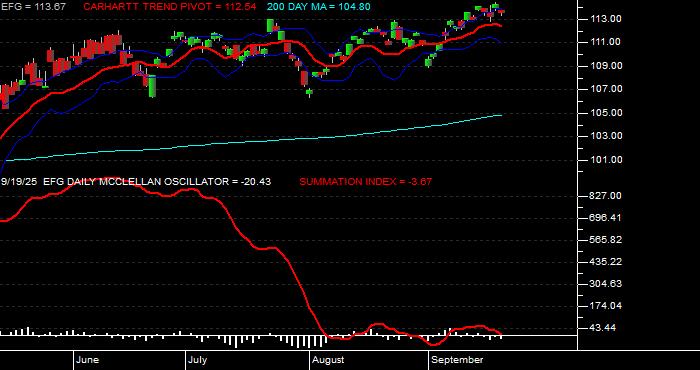Select the EFG = 113.67 price label
The height and width of the screenshot is (370, 700).
[33, 7]
